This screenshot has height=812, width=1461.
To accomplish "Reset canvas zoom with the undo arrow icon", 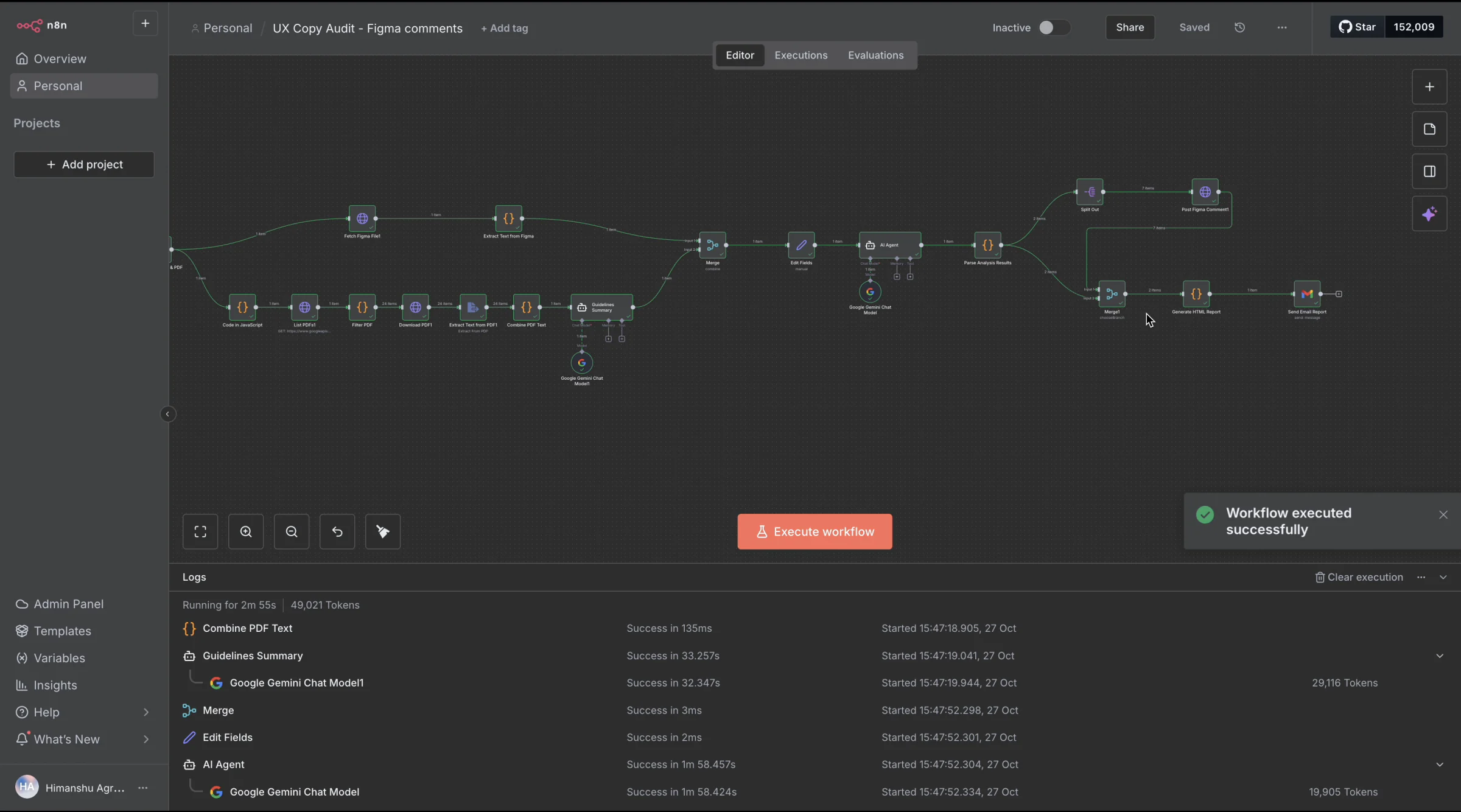I will pyautogui.click(x=337, y=531).
